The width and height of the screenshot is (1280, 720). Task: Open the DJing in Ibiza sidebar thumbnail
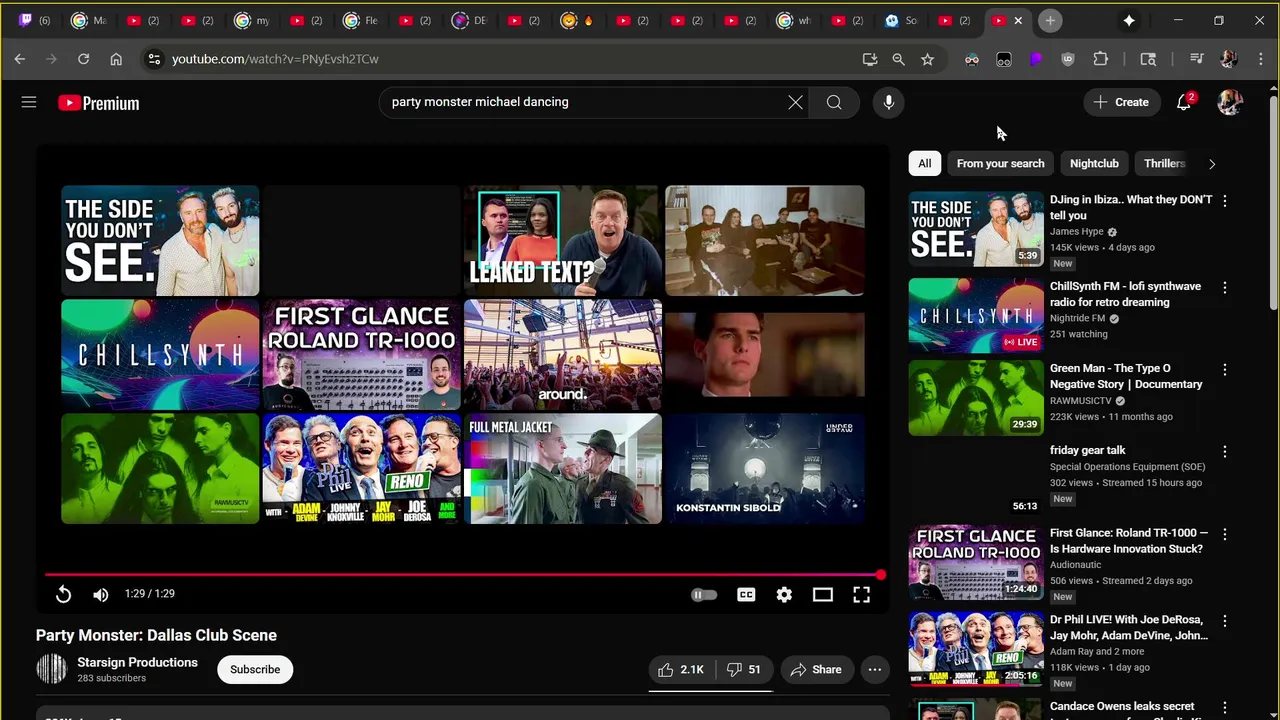point(976,229)
